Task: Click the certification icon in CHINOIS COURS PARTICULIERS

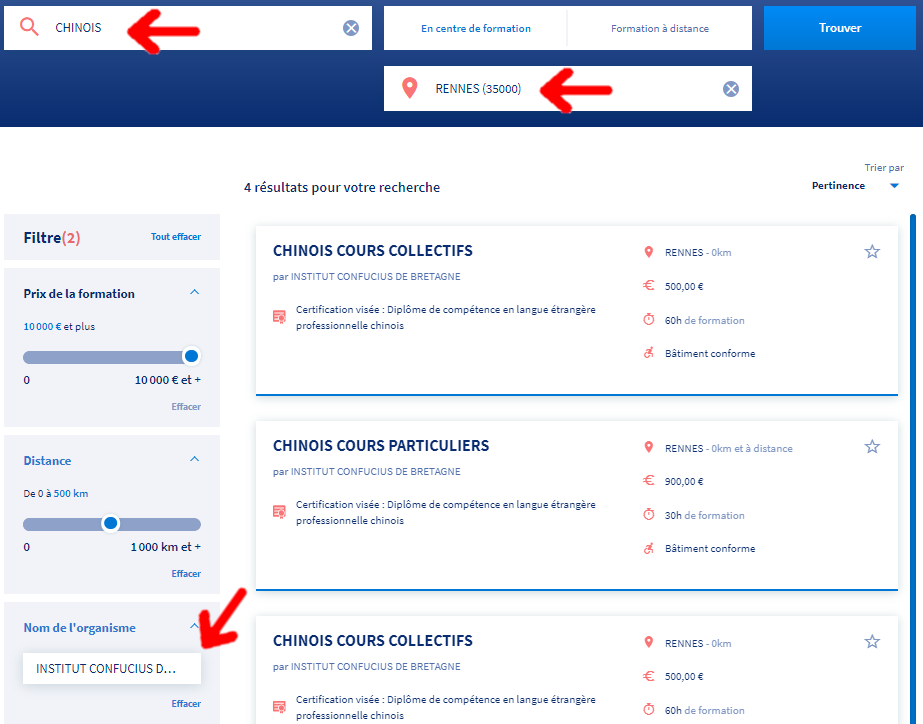Action: tap(280, 512)
